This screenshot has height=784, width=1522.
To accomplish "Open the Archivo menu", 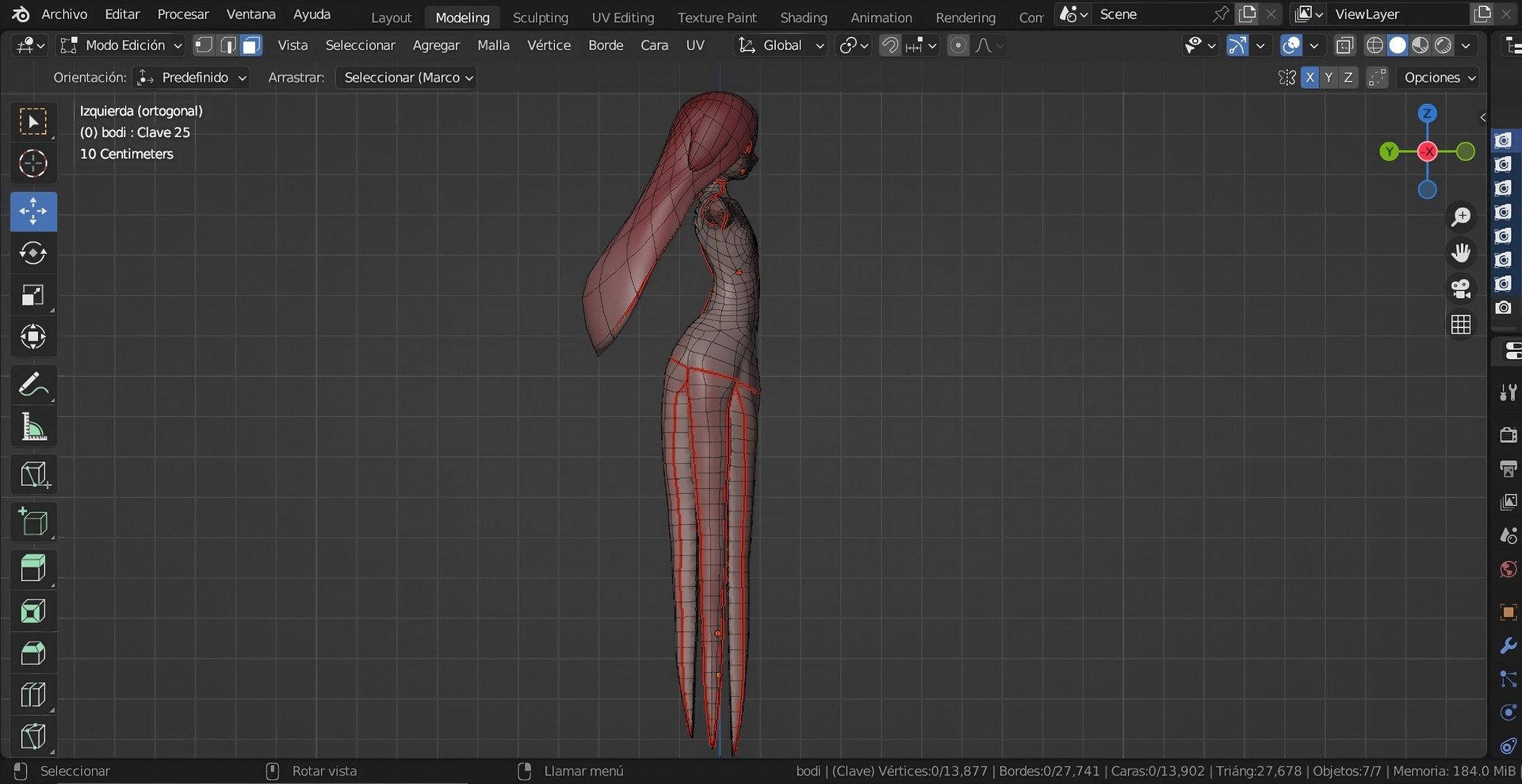I will [x=64, y=14].
